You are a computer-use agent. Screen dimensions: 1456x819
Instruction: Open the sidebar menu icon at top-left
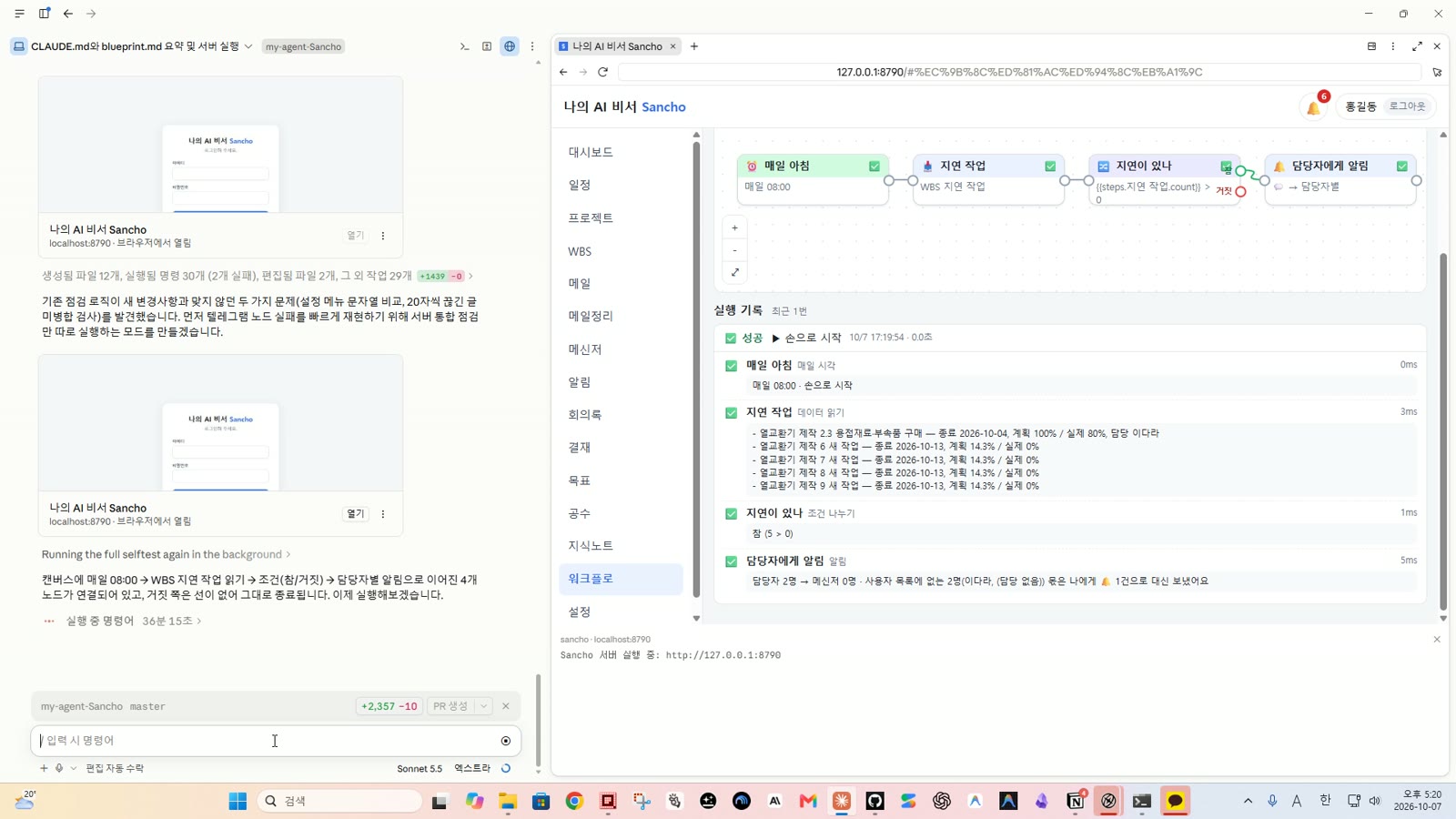point(19,14)
